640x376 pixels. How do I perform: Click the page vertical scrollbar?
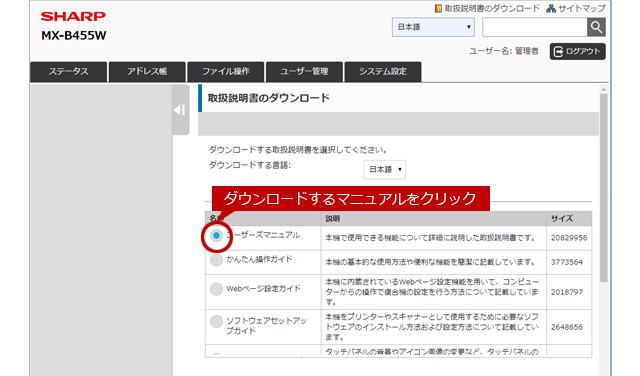tap(604, 188)
